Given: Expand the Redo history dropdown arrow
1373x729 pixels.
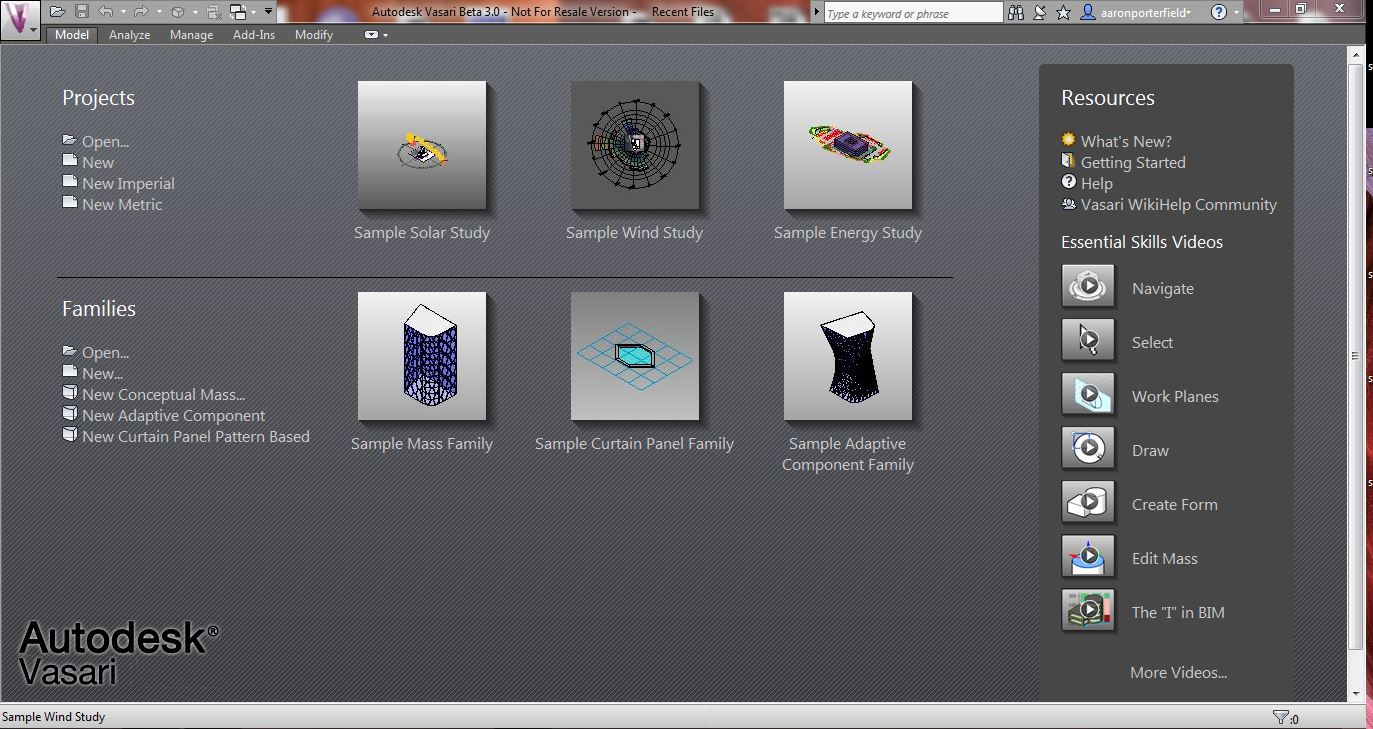Looking at the screenshot, I should (x=157, y=12).
